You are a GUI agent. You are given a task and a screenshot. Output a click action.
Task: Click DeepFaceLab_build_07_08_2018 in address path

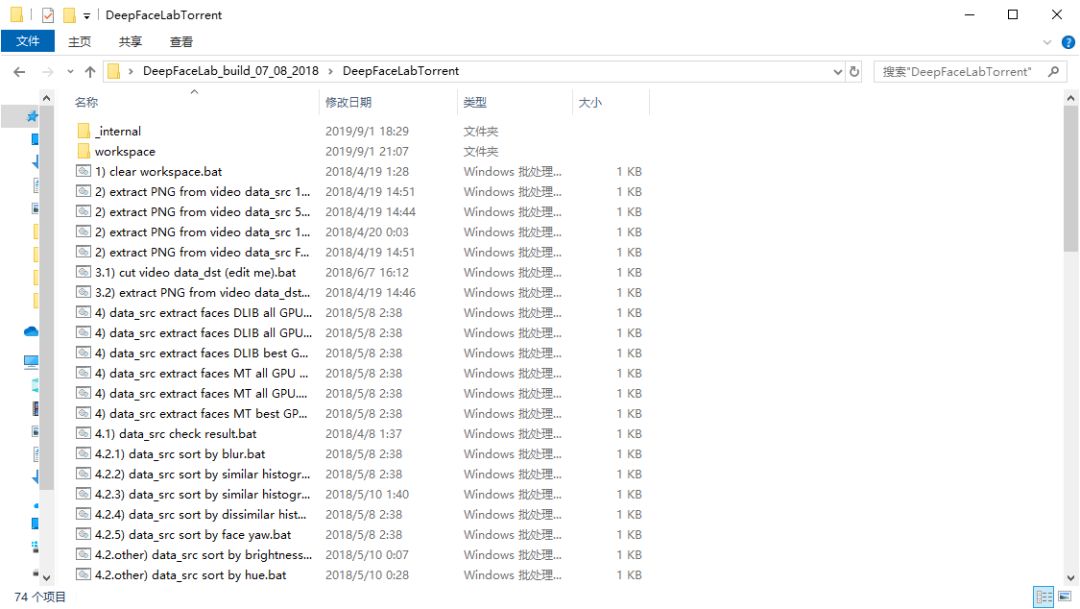click(x=231, y=71)
